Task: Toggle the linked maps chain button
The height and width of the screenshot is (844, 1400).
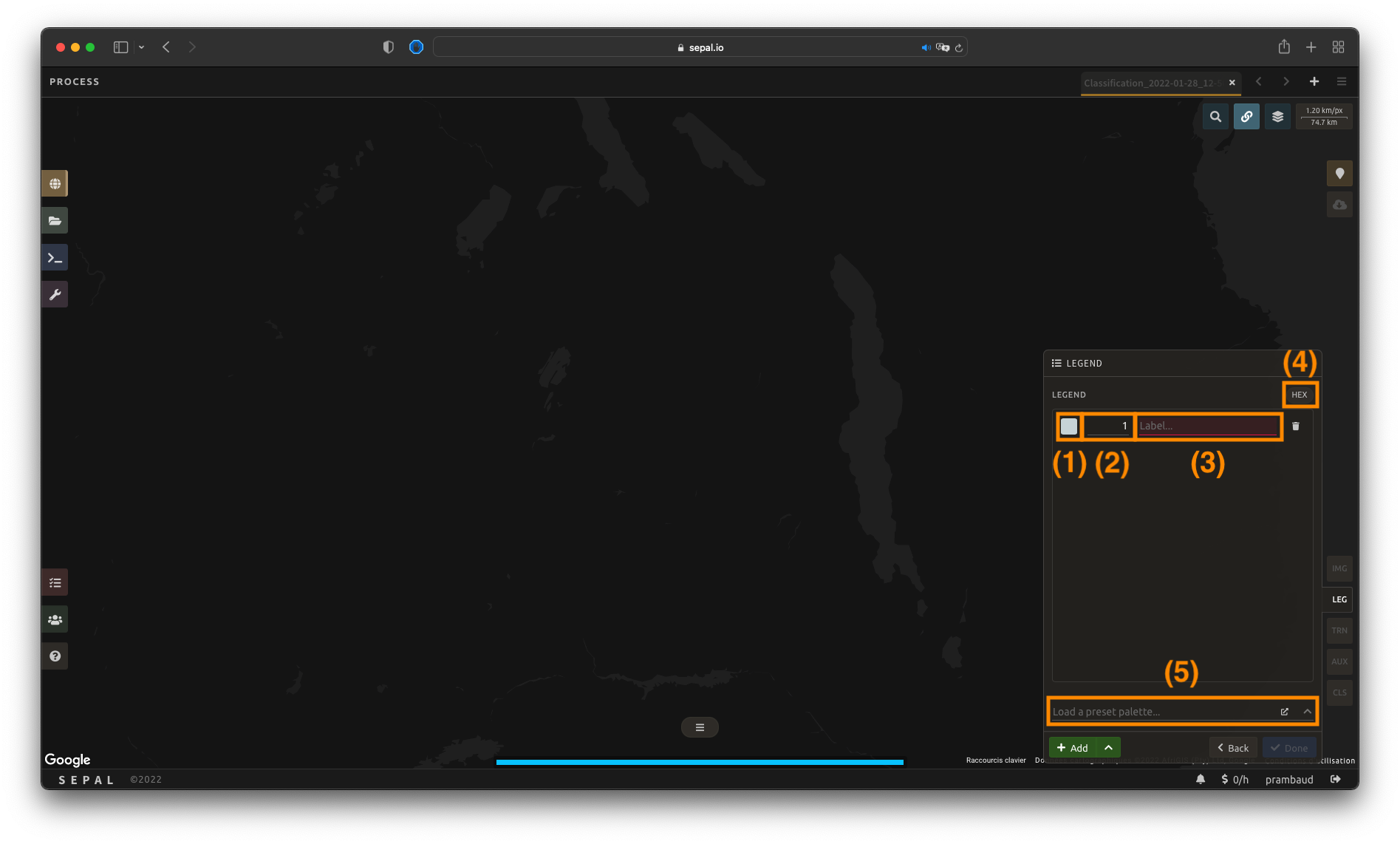Action: tap(1246, 116)
